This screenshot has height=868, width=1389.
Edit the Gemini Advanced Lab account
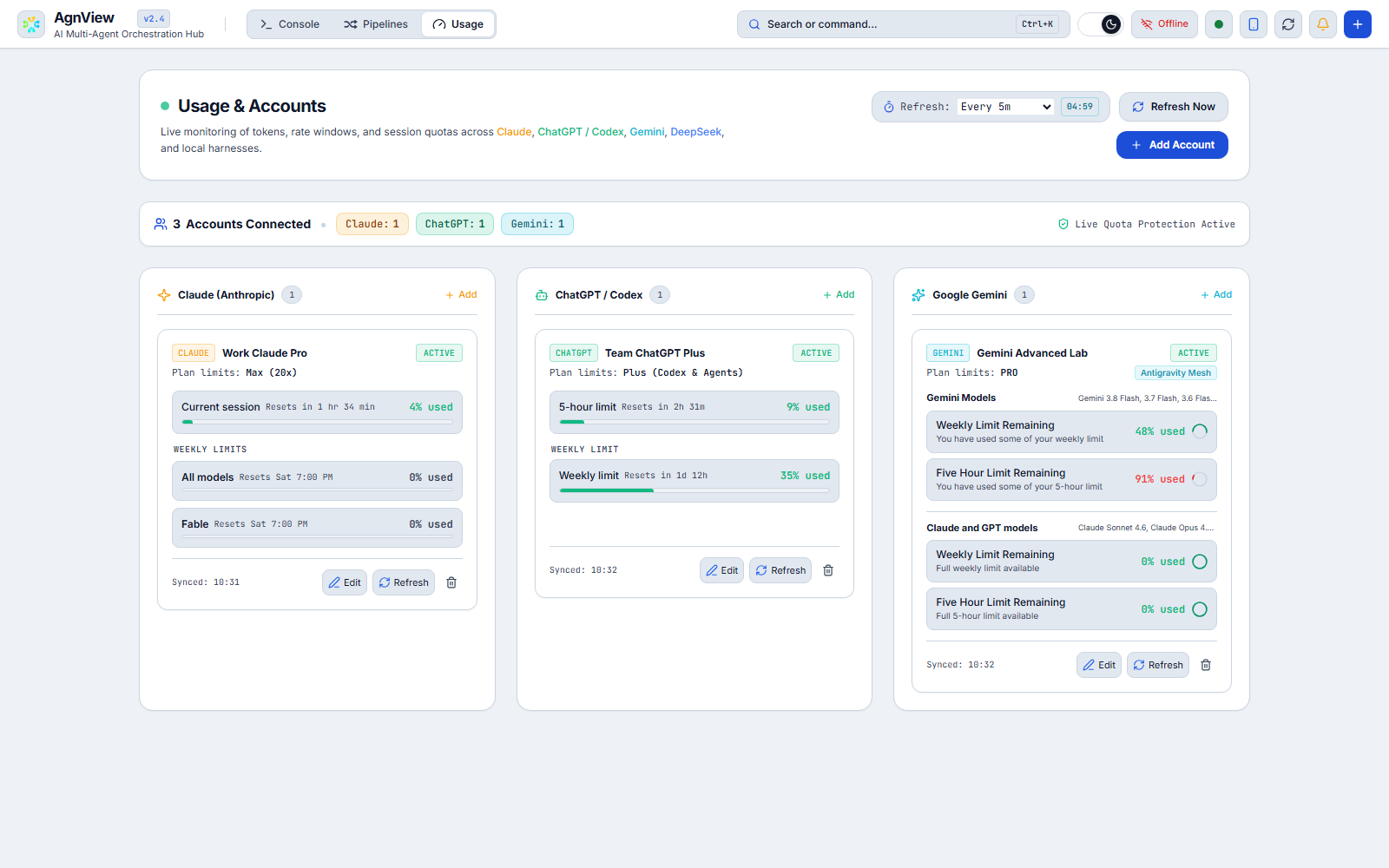coord(1099,665)
